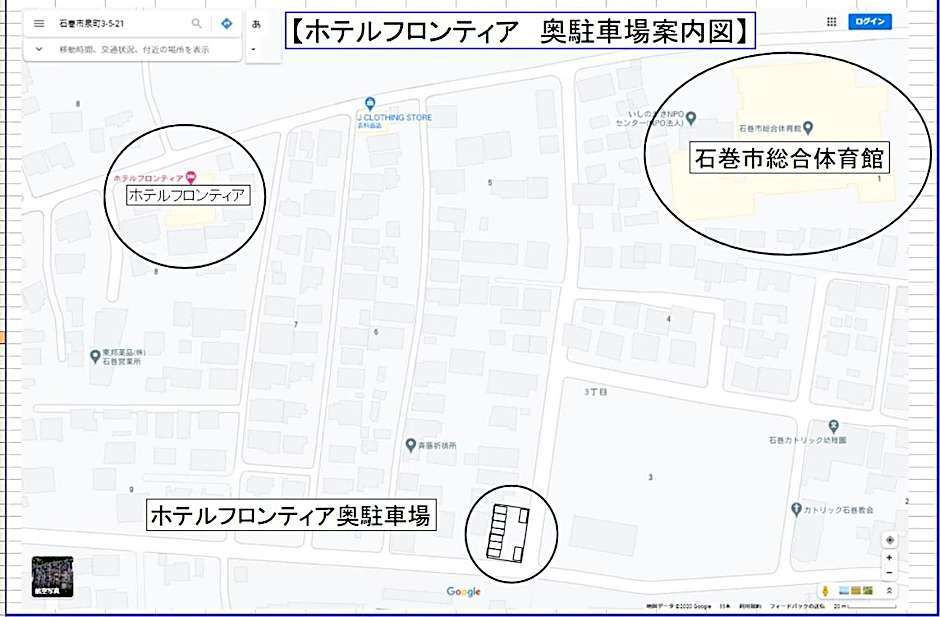Viewport: 940px width, 617px height.
Task: Collapse map controls with bottom-right chevron
Action: pos(890,589)
